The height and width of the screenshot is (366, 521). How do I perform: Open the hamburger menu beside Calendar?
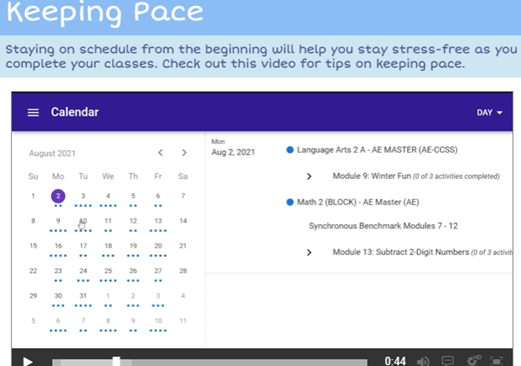pos(33,113)
